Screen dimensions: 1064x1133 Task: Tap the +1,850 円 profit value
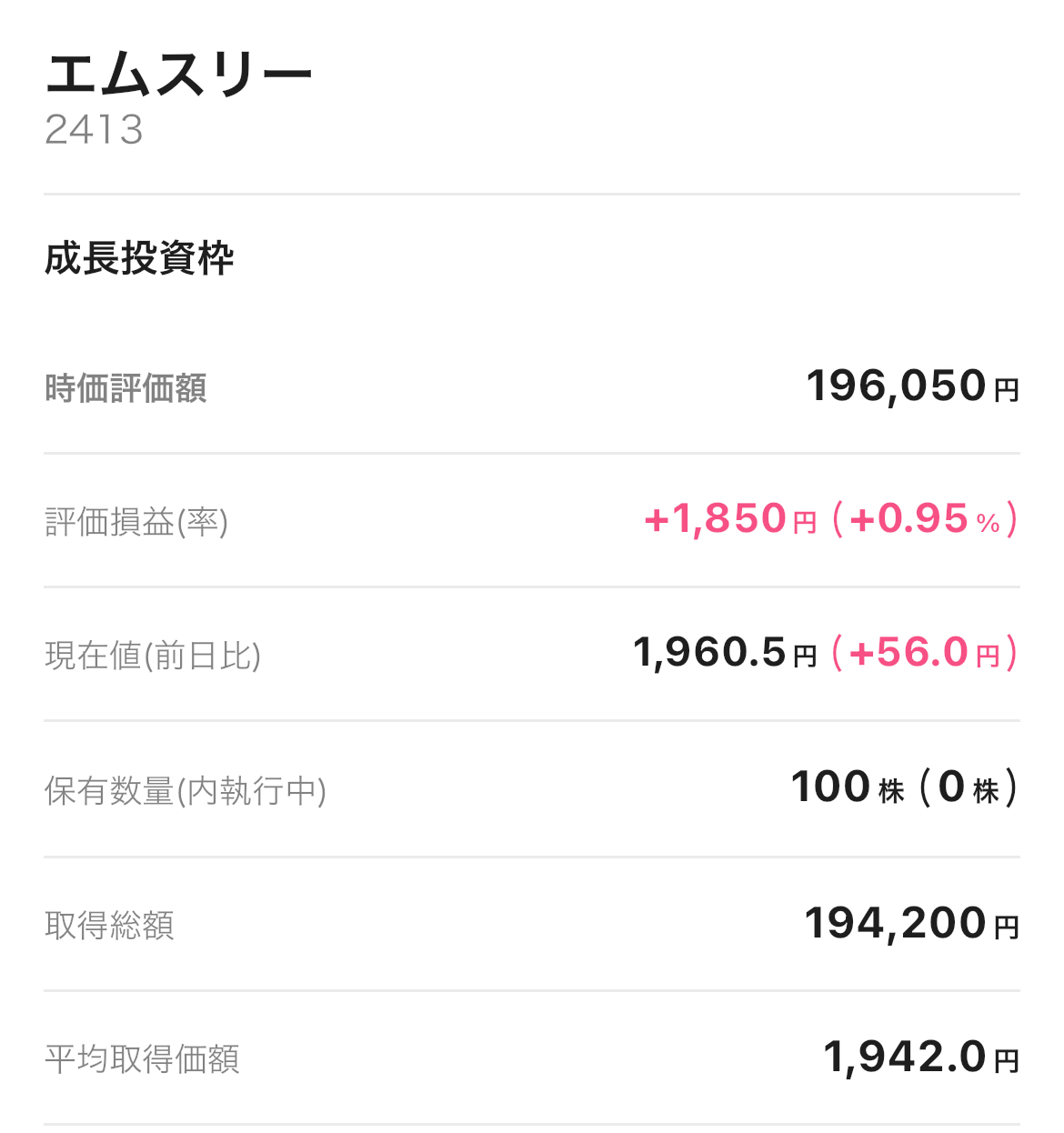coord(730,519)
